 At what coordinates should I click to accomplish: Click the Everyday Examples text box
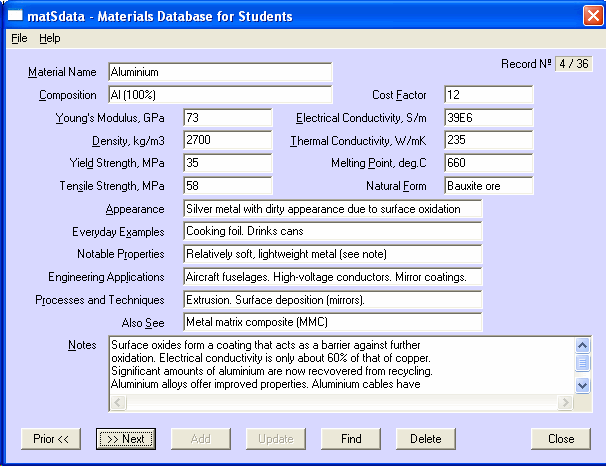point(332,231)
